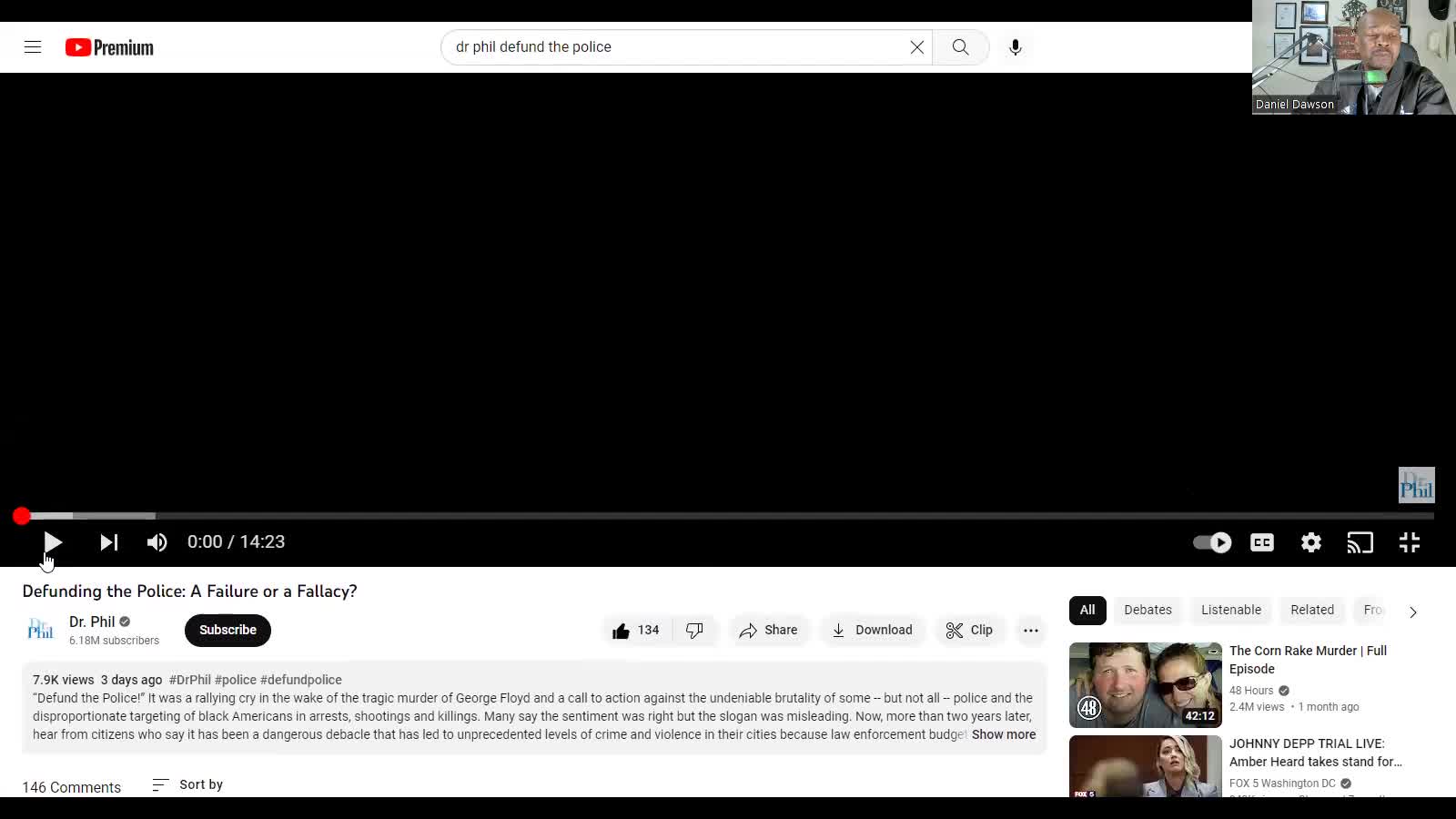Open more actions three-dot menu
Viewport: 1456px width, 819px height.
point(1030,630)
